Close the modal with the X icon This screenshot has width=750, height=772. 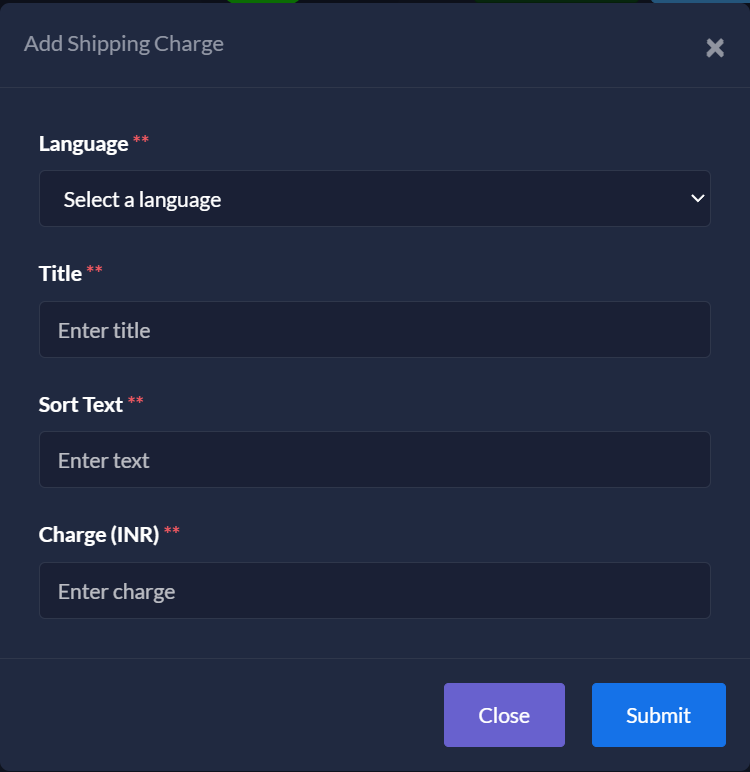(x=715, y=48)
